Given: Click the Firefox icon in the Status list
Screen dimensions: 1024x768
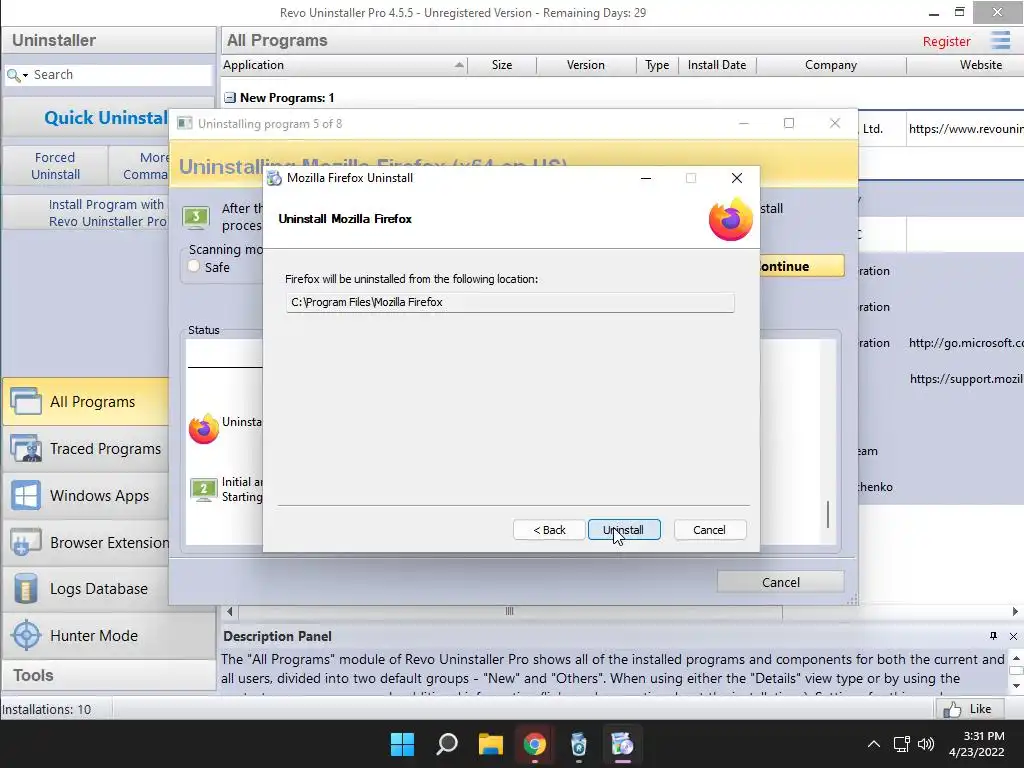Looking at the screenshot, I should click(204, 428).
